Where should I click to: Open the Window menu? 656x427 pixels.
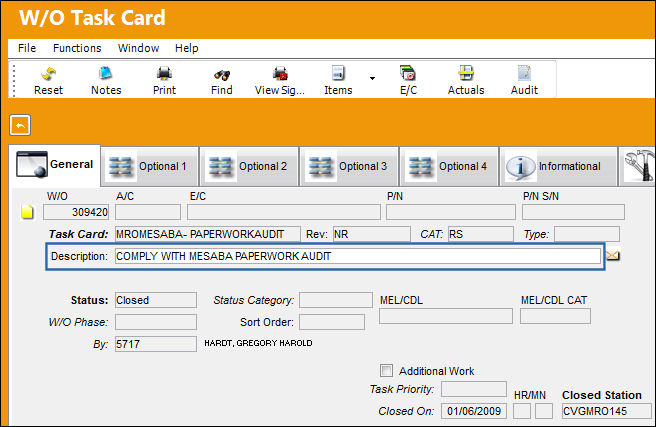[138, 48]
